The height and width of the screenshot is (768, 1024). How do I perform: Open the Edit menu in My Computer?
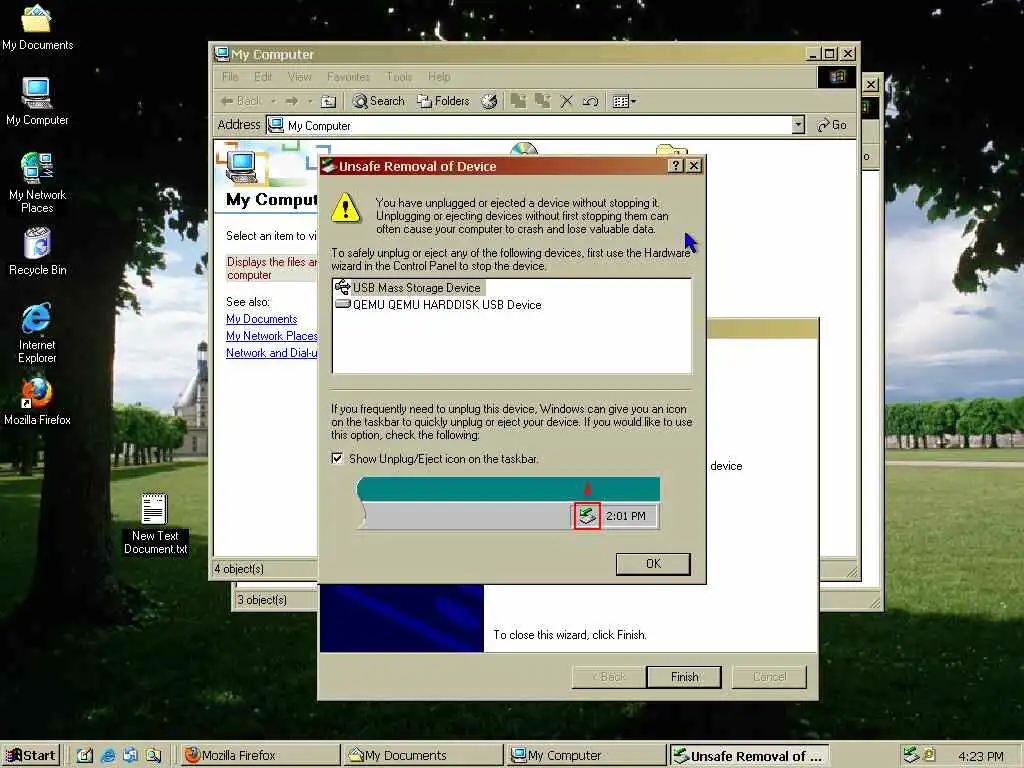click(x=263, y=76)
